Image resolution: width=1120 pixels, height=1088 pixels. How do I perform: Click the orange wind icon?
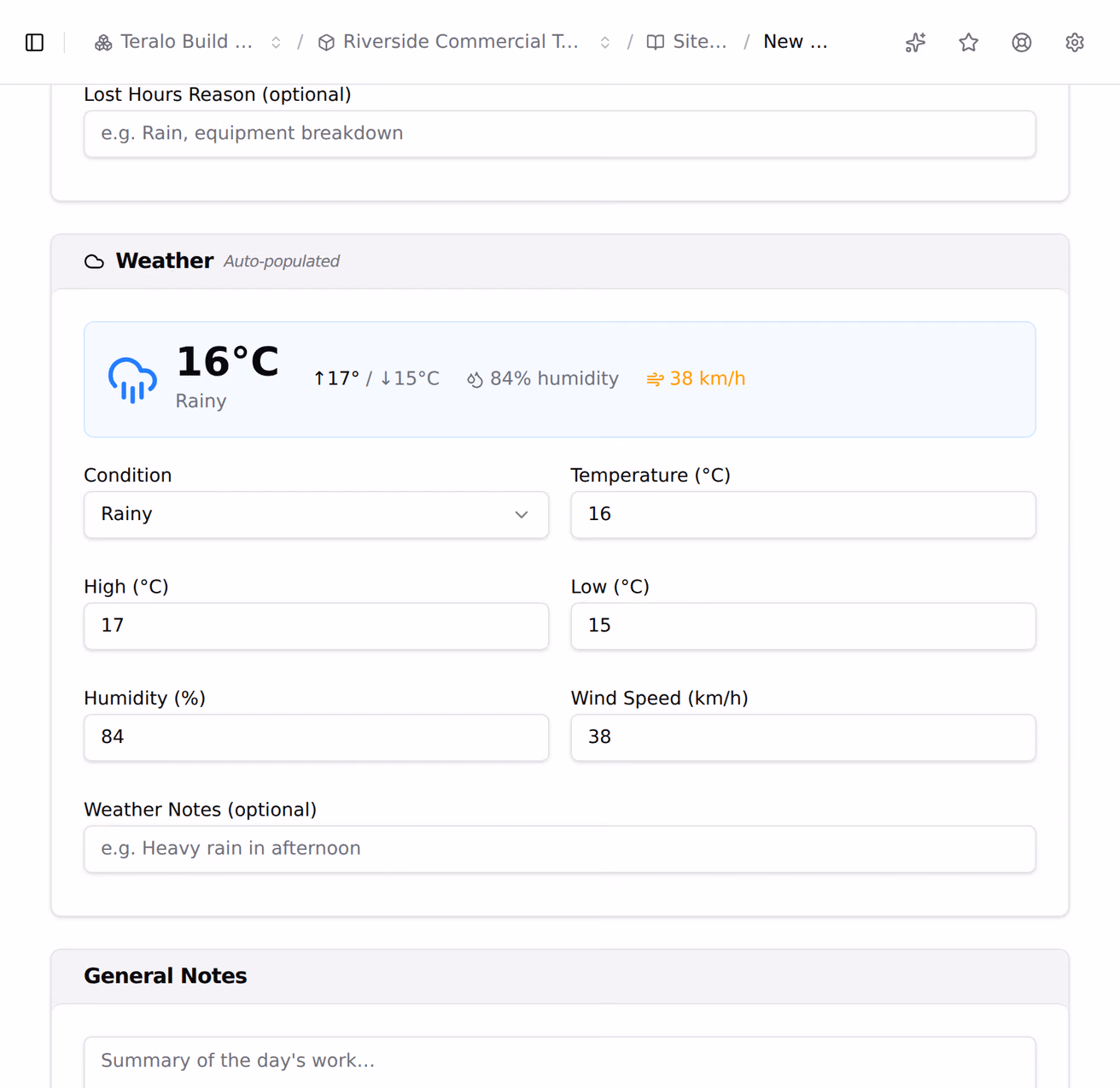[655, 379]
